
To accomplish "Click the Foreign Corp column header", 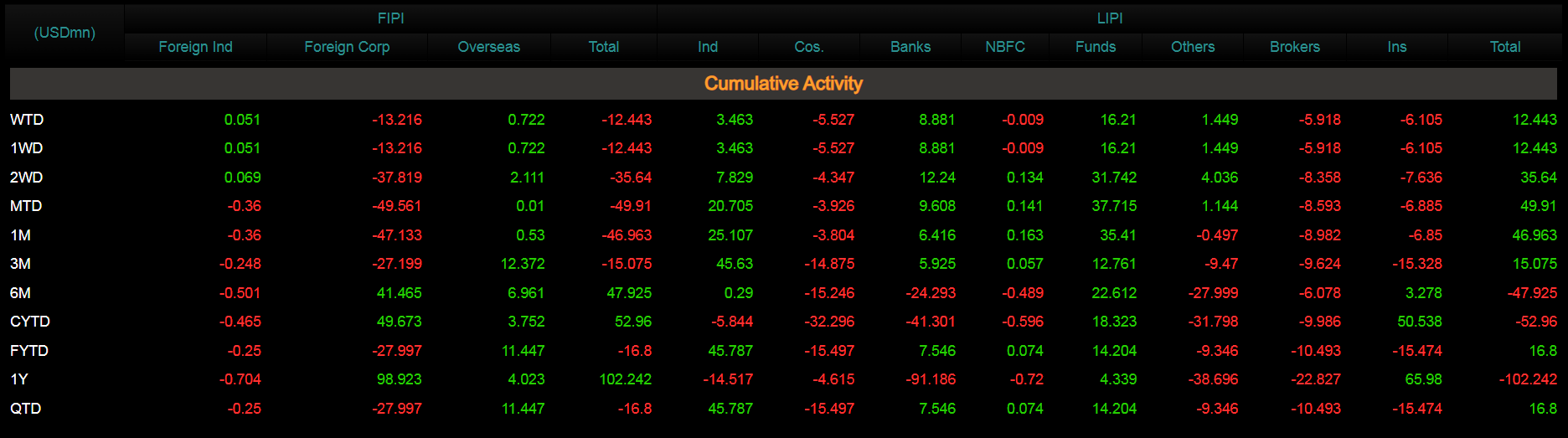I will tap(347, 47).
